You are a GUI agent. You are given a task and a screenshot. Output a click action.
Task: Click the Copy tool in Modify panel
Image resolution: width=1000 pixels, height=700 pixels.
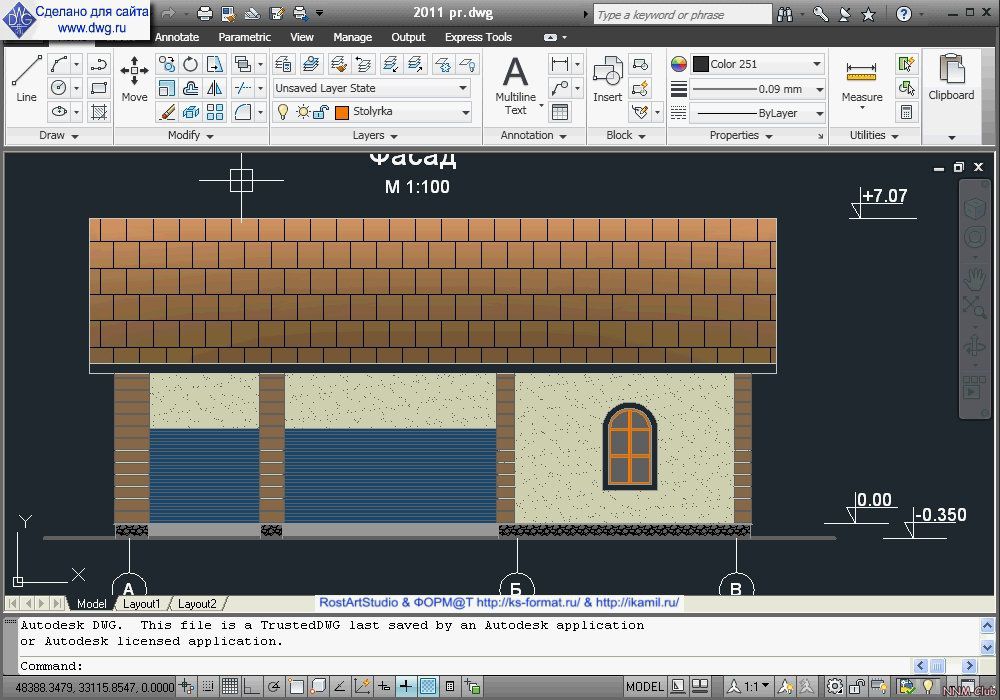(x=166, y=64)
